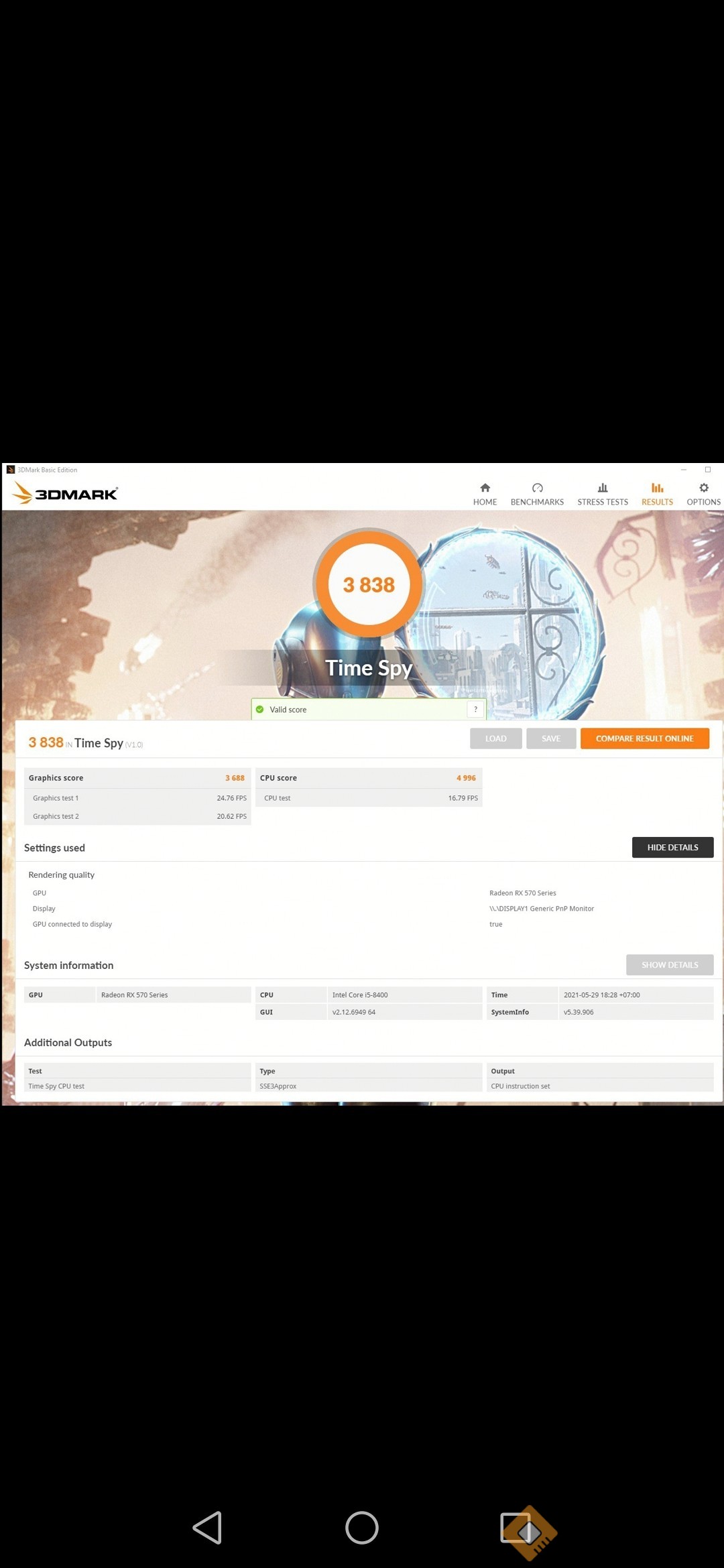This screenshot has width=724, height=1568.
Task: Click the Graphics test 1 row
Action: pyautogui.click(x=137, y=798)
